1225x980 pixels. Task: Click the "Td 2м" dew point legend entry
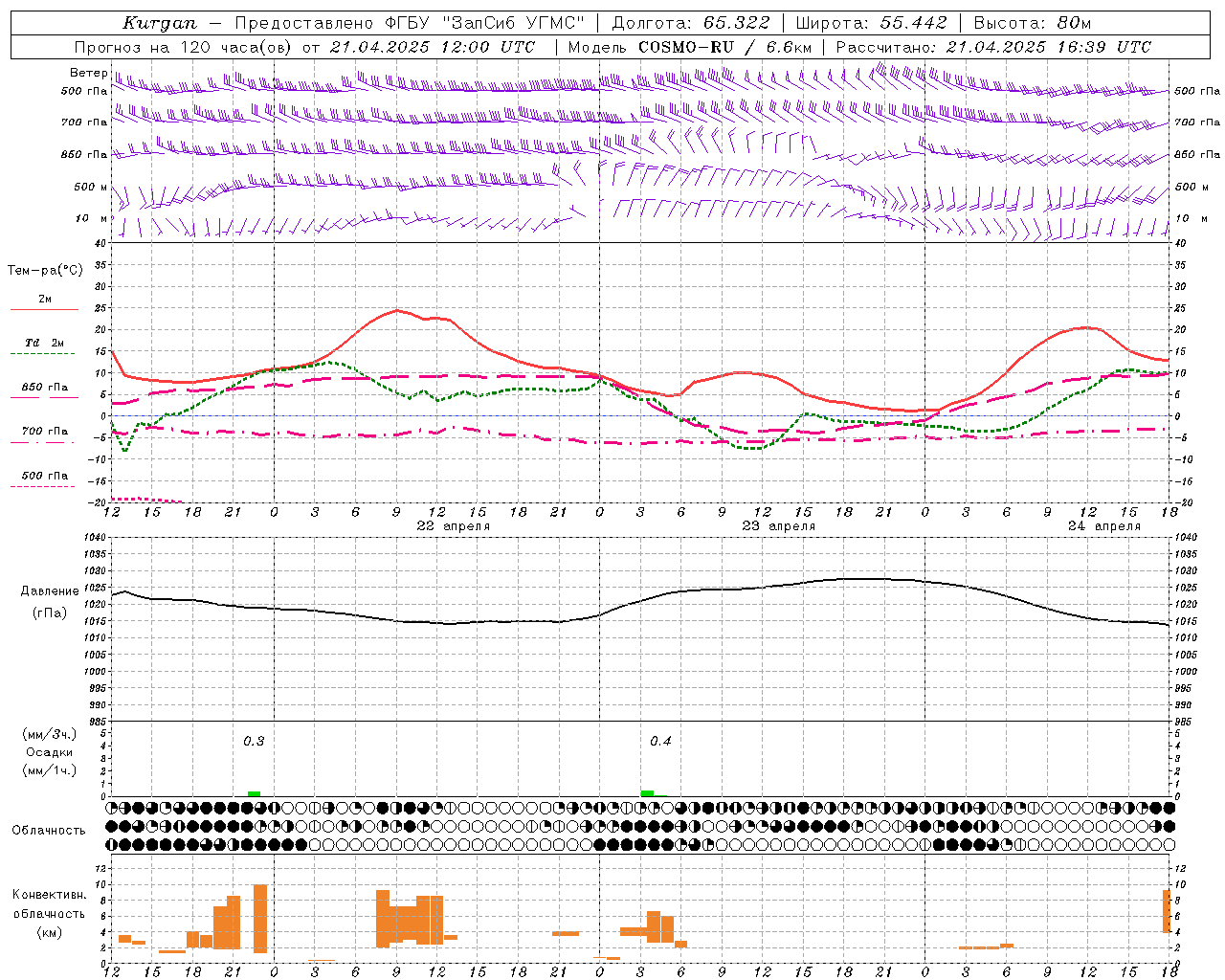[x=44, y=343]
